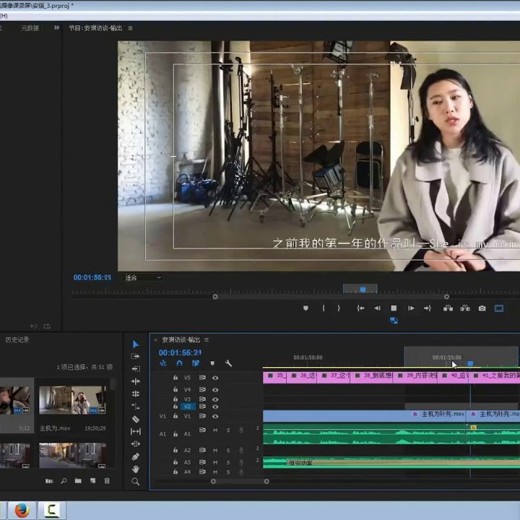Mark In point in Program Monitor
Image resolution: width=520 pixels, height=520 pixels.
point(323,308)
